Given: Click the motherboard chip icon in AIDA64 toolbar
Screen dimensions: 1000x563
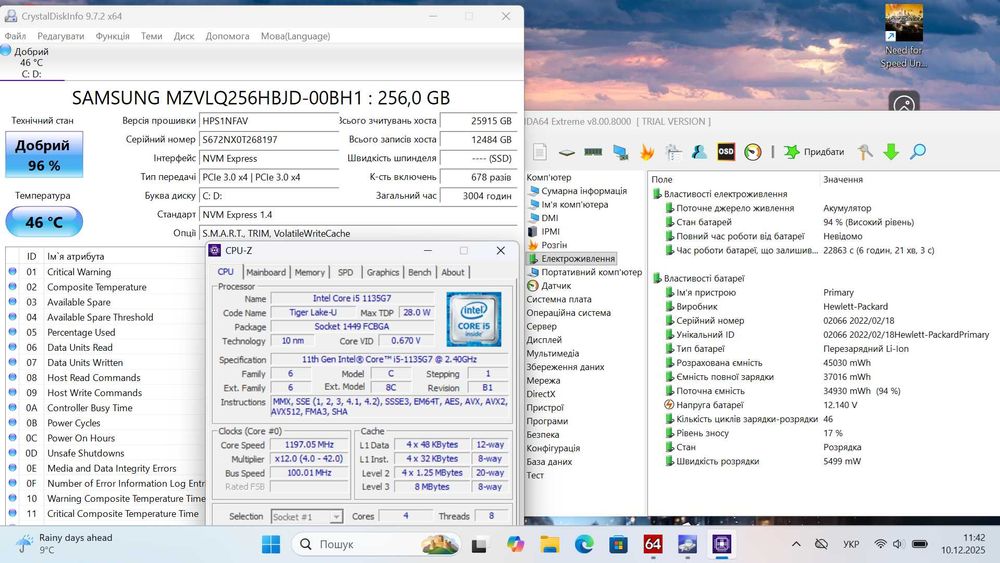Looking at the screenshot, I should pos(566,152).
